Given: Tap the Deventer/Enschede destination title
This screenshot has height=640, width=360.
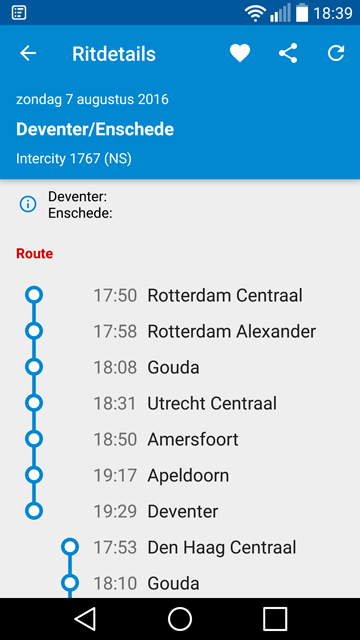Looking at the screenshot, I should point(95,129).
